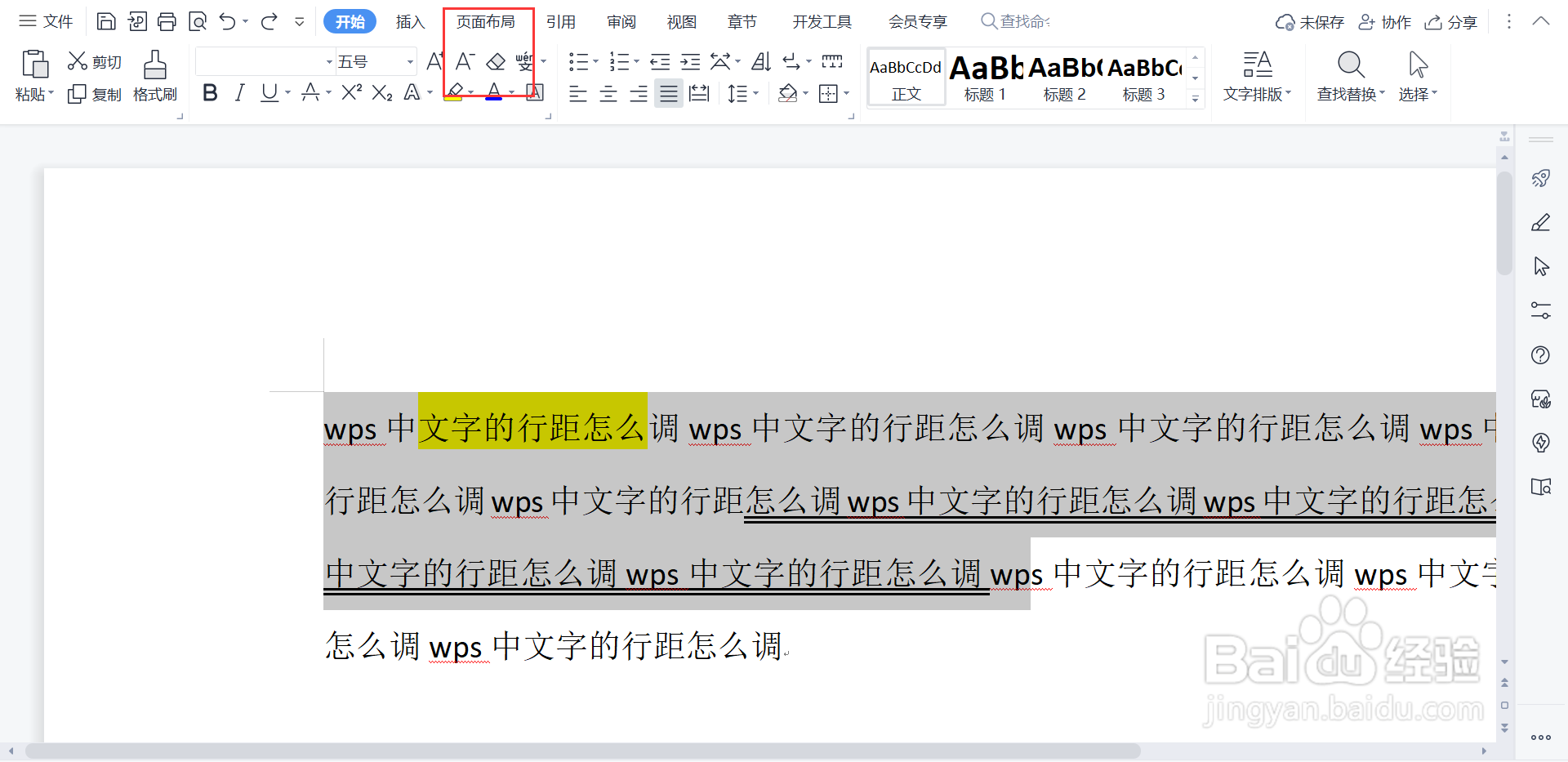
Task: Toggle Italic formatting
Action: tap(239, 93)
